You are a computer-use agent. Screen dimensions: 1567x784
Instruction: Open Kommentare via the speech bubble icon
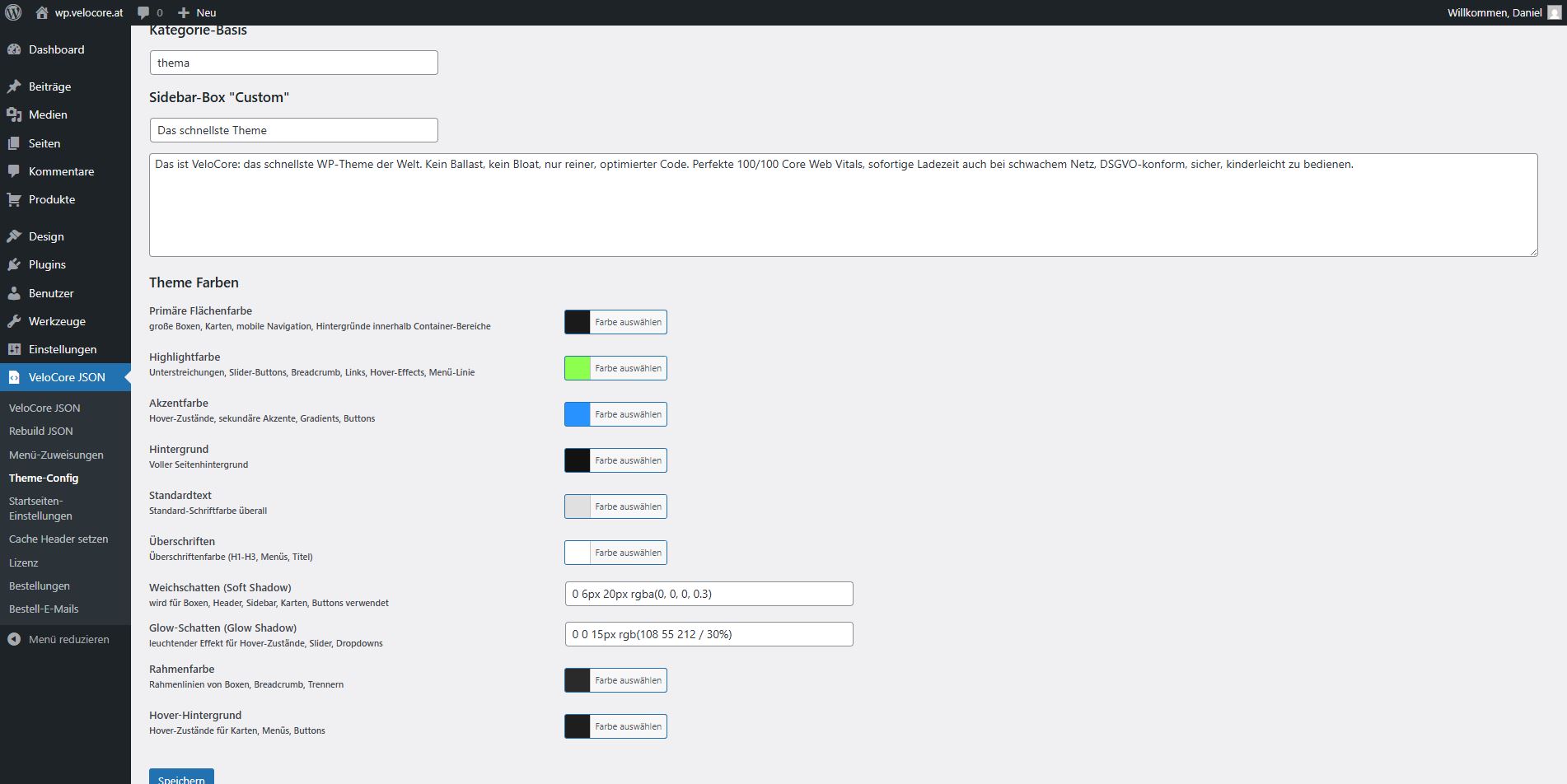pyautogui.click(x=14, y=171)
